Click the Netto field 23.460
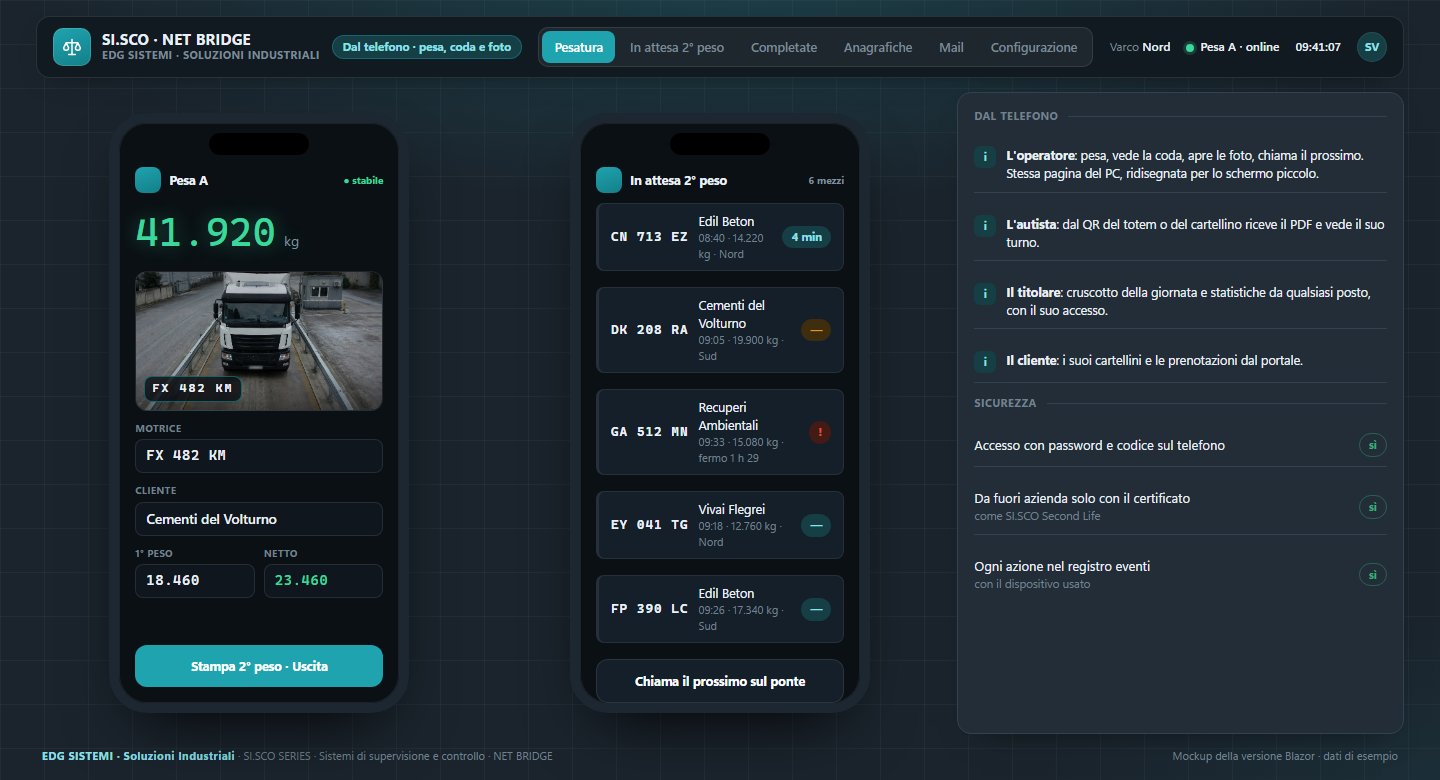Image resolution: width=1440 pixels, height=780 pixels. pyautogui.click(x=323, y=580)
